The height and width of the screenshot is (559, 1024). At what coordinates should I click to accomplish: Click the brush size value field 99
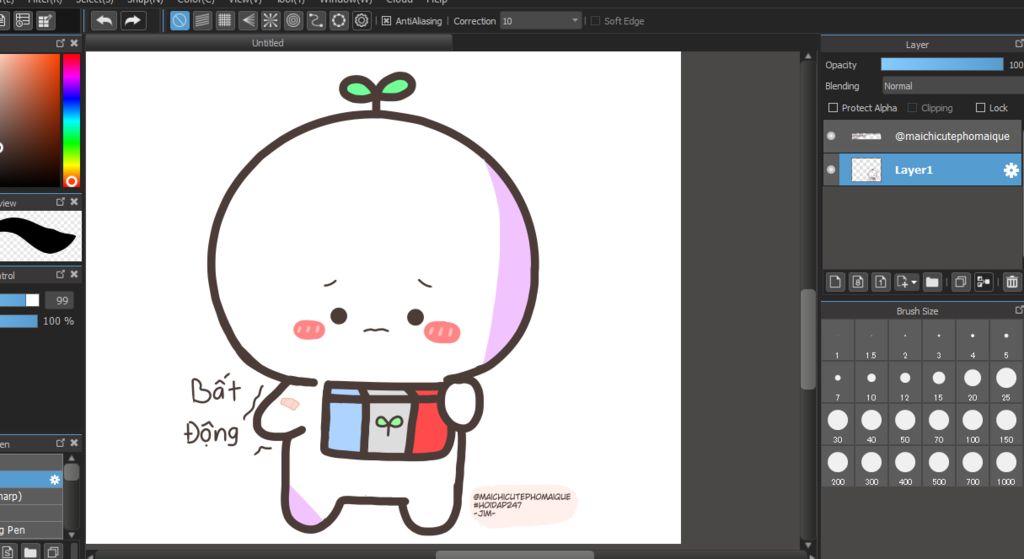tap(61, 300)
